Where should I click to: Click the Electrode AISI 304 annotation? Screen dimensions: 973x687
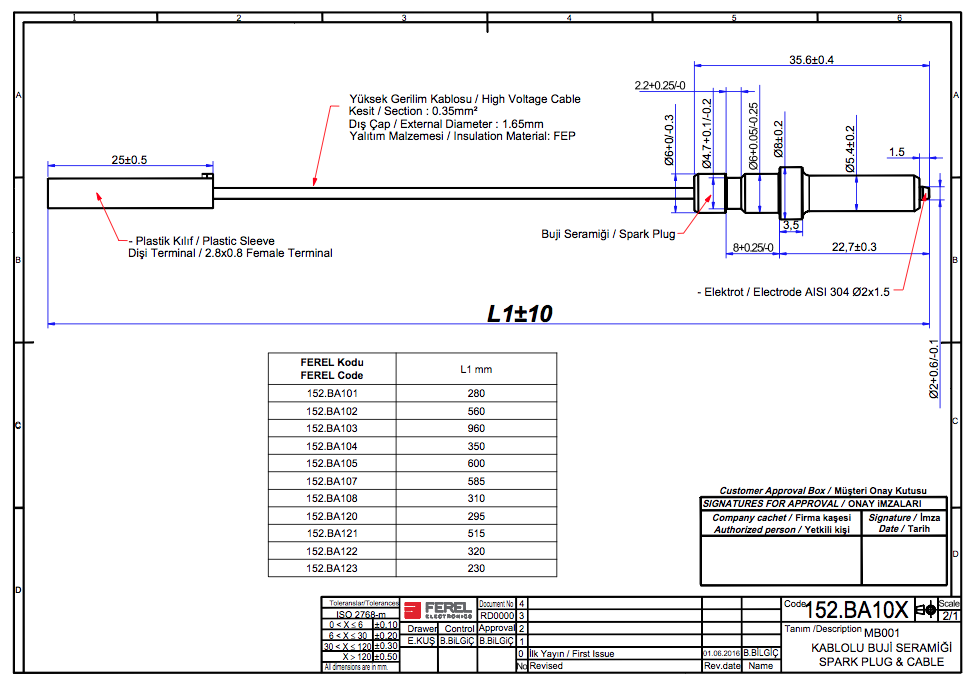click(792, 292)
